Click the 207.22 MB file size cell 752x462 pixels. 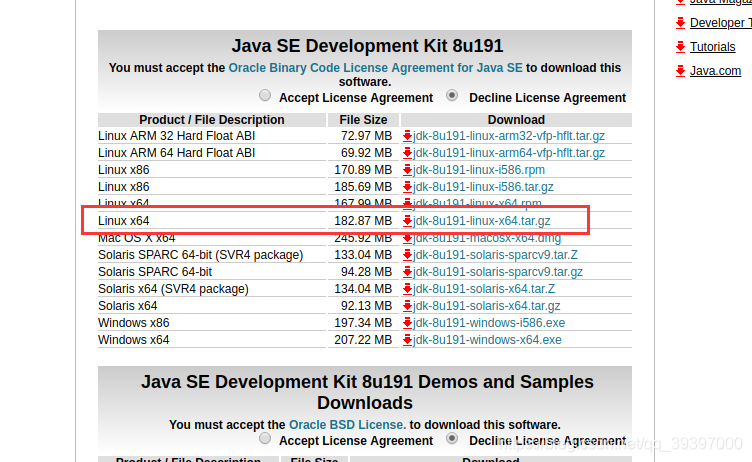363,340
